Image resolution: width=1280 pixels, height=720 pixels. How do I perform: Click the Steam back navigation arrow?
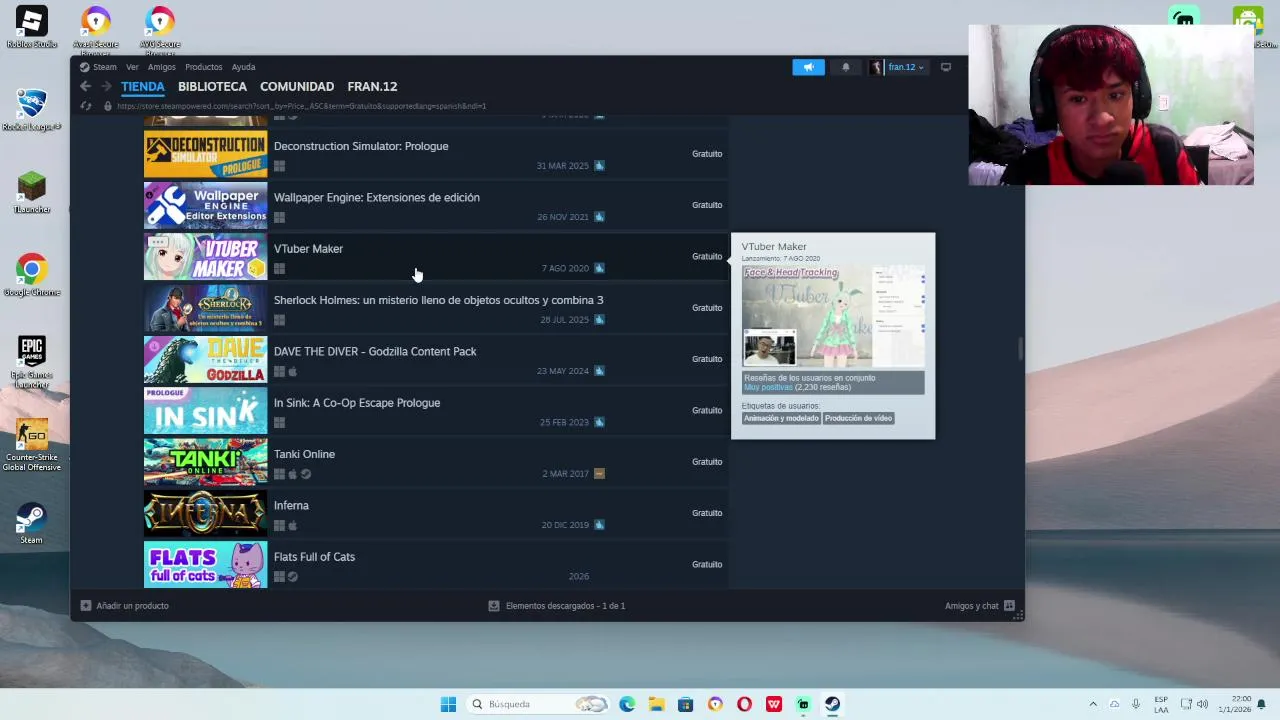click(85, 87)
